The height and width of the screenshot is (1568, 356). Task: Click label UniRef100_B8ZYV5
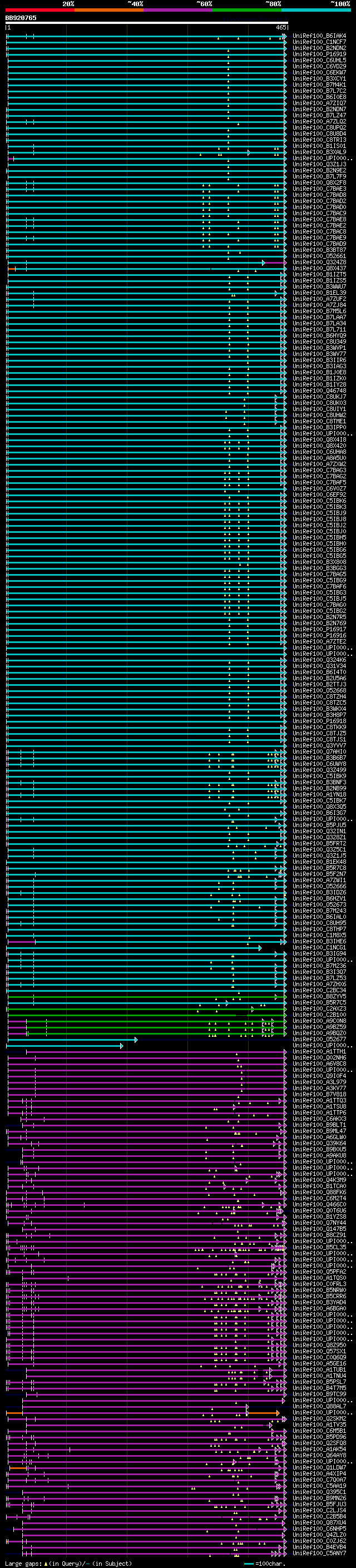(319, 996)
